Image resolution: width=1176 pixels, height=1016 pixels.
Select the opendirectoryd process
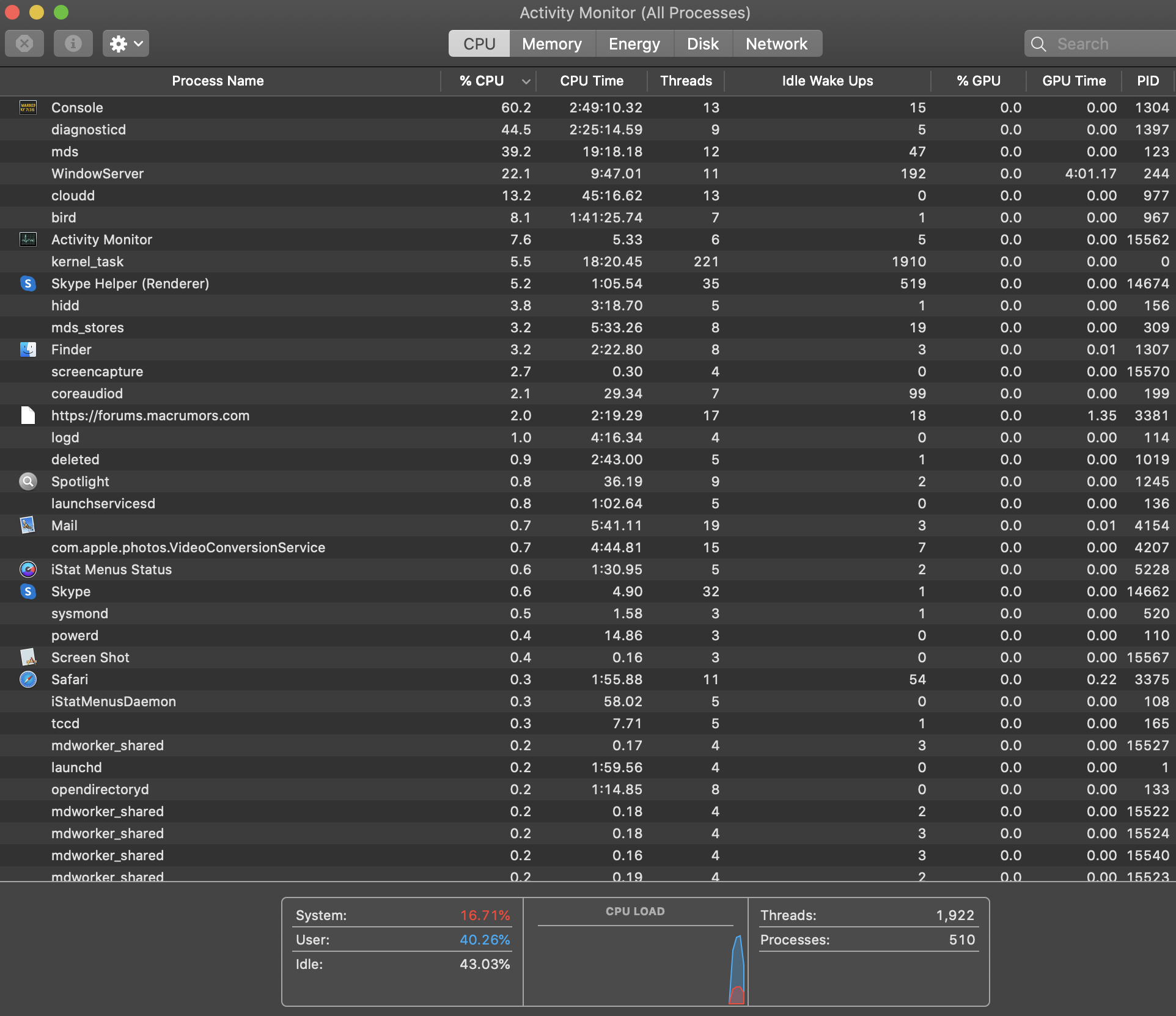click(588, 789)
